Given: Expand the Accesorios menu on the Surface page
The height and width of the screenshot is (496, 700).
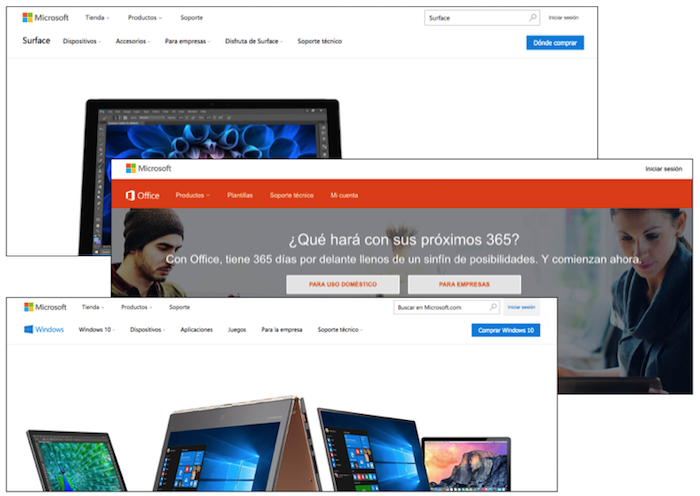Looking at the screenshot, I should pos(133,41).
